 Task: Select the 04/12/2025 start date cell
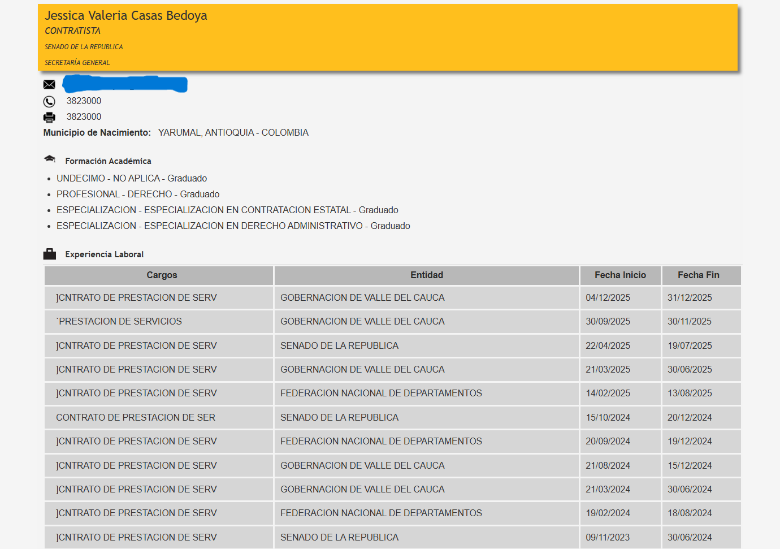pyautogui.click(x=608, y=298)
